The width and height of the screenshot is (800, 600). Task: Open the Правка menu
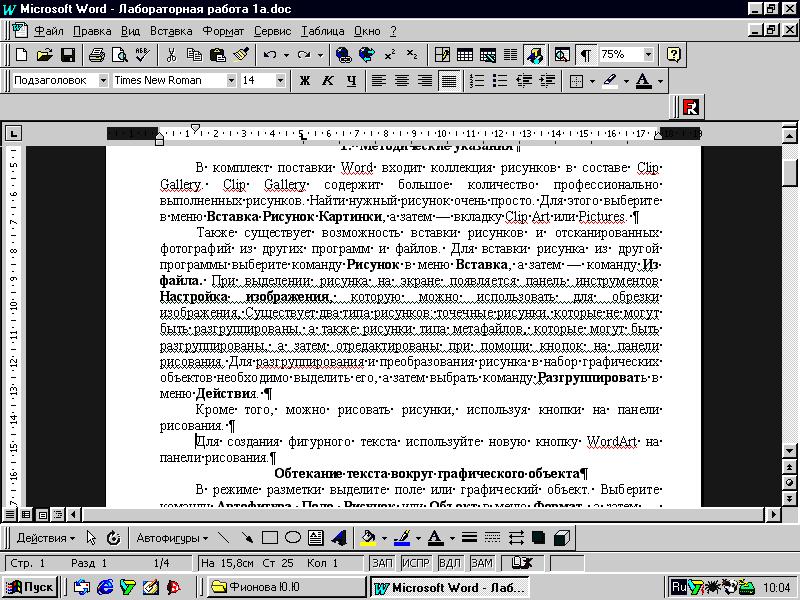coord(92,31)
